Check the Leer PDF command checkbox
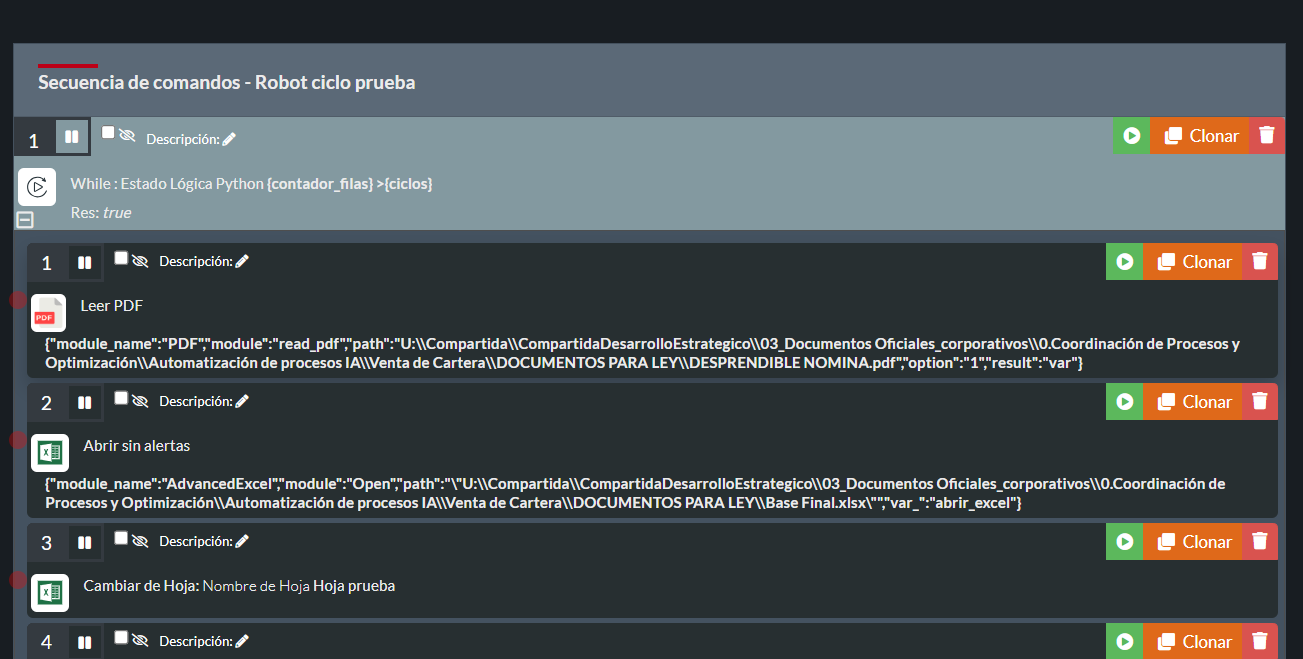The height and width of the screenshot is (659, 1303). pyautogui.click(x=121, y=258)
